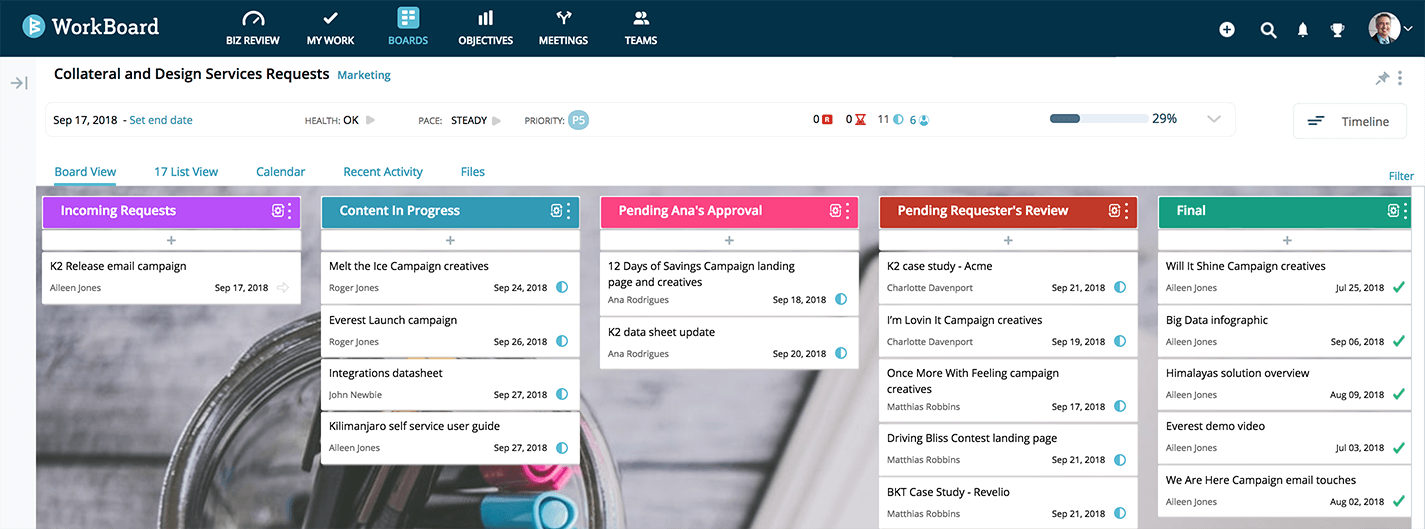Open the trophy achievements icon
The width and height of the screenshot is (1425, 529).
pyautogui.click(x=1337, y=30)
